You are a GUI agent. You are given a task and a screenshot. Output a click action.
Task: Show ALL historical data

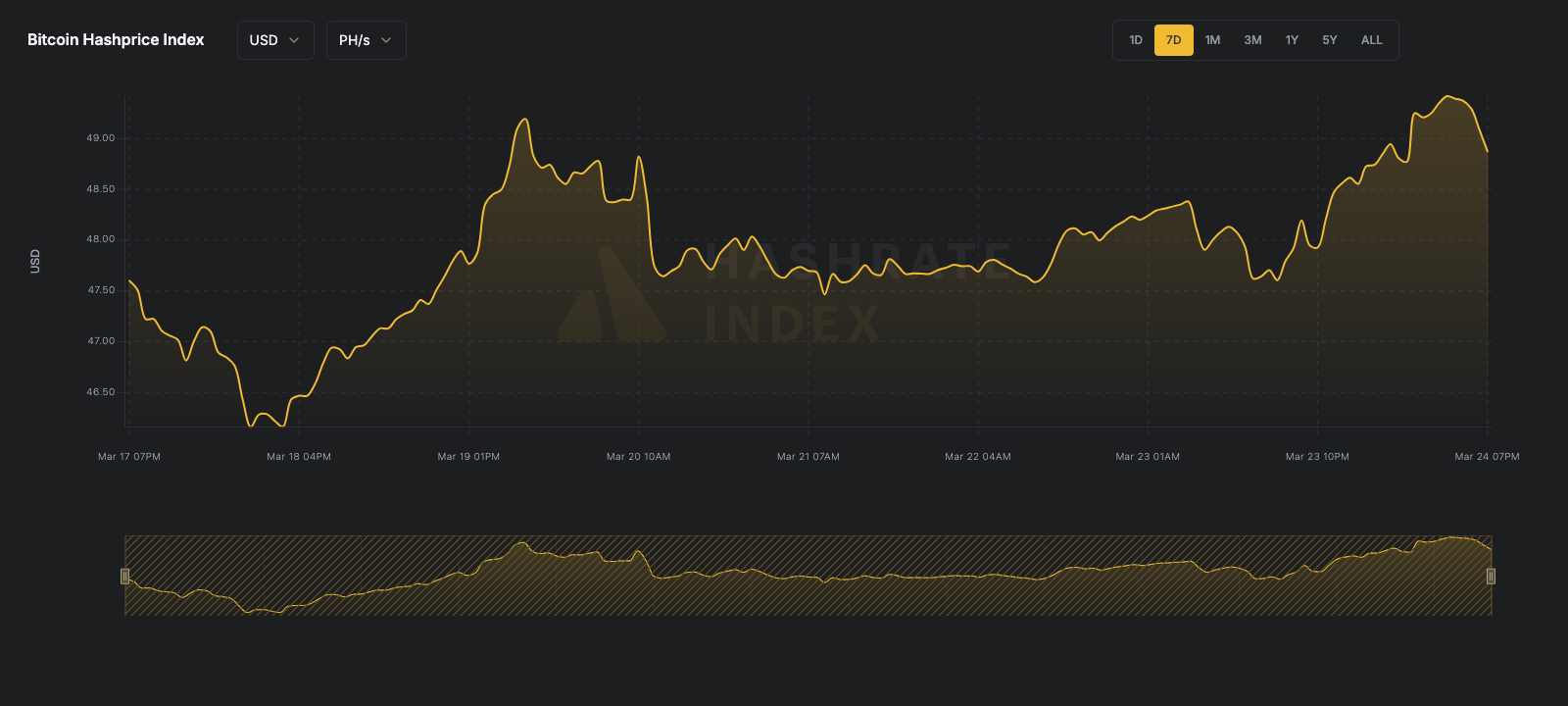coord(1372,40)
